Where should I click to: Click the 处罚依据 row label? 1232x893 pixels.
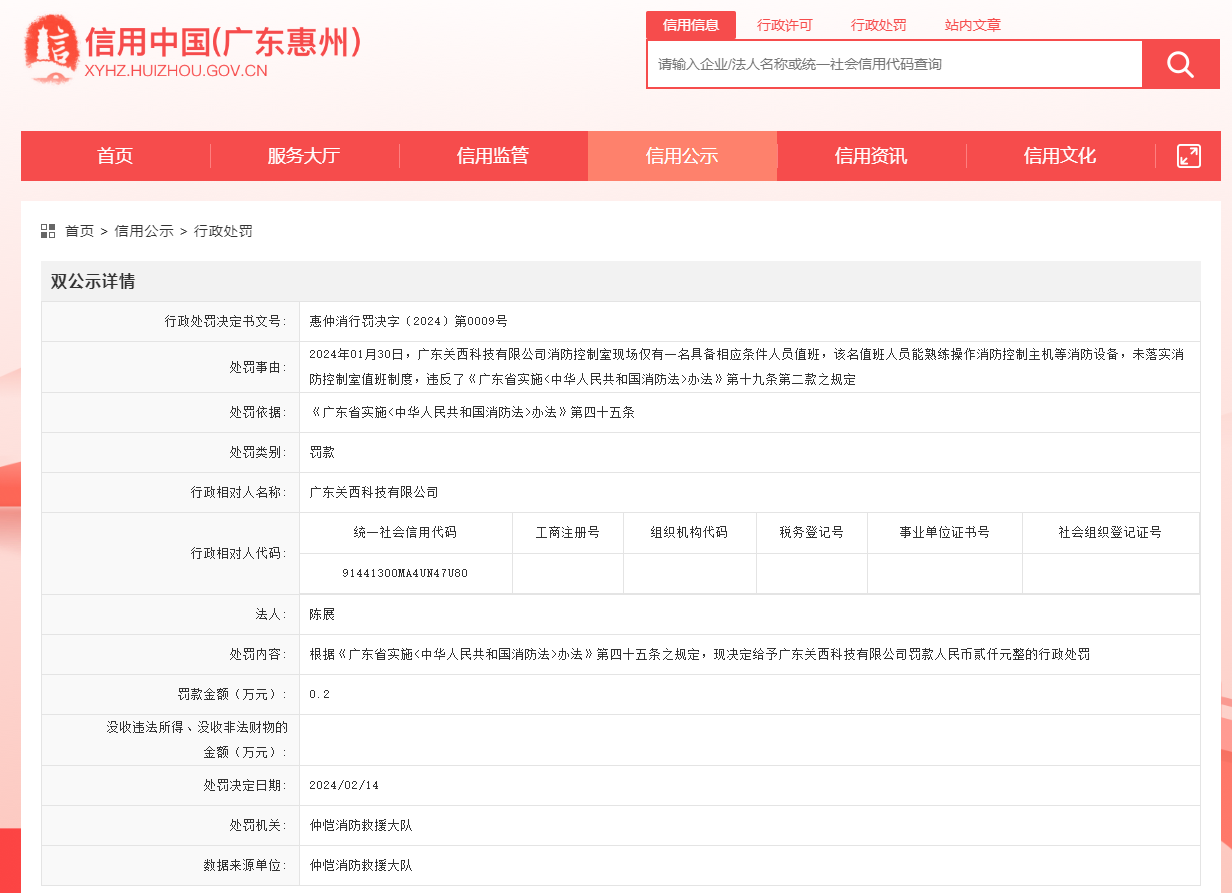(x=258, y=412)
